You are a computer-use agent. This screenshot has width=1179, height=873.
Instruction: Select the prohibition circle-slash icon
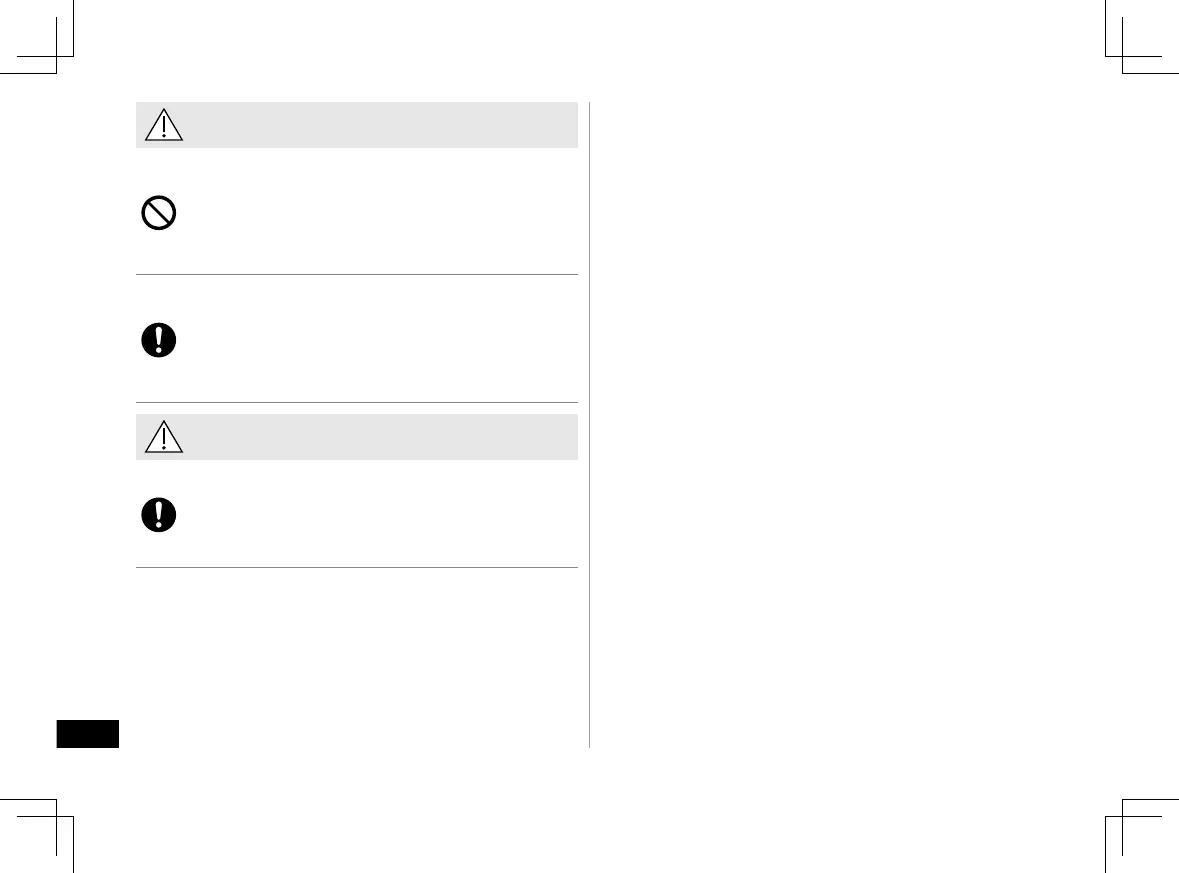(158, 214)
